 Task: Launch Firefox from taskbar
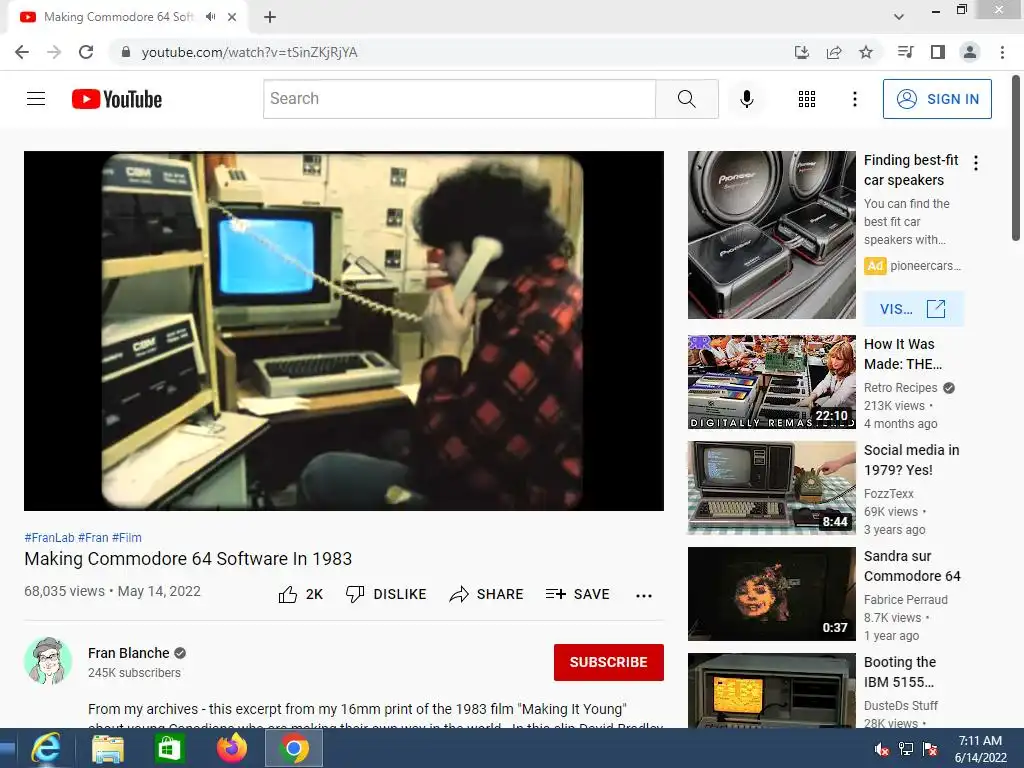point(232,748)
